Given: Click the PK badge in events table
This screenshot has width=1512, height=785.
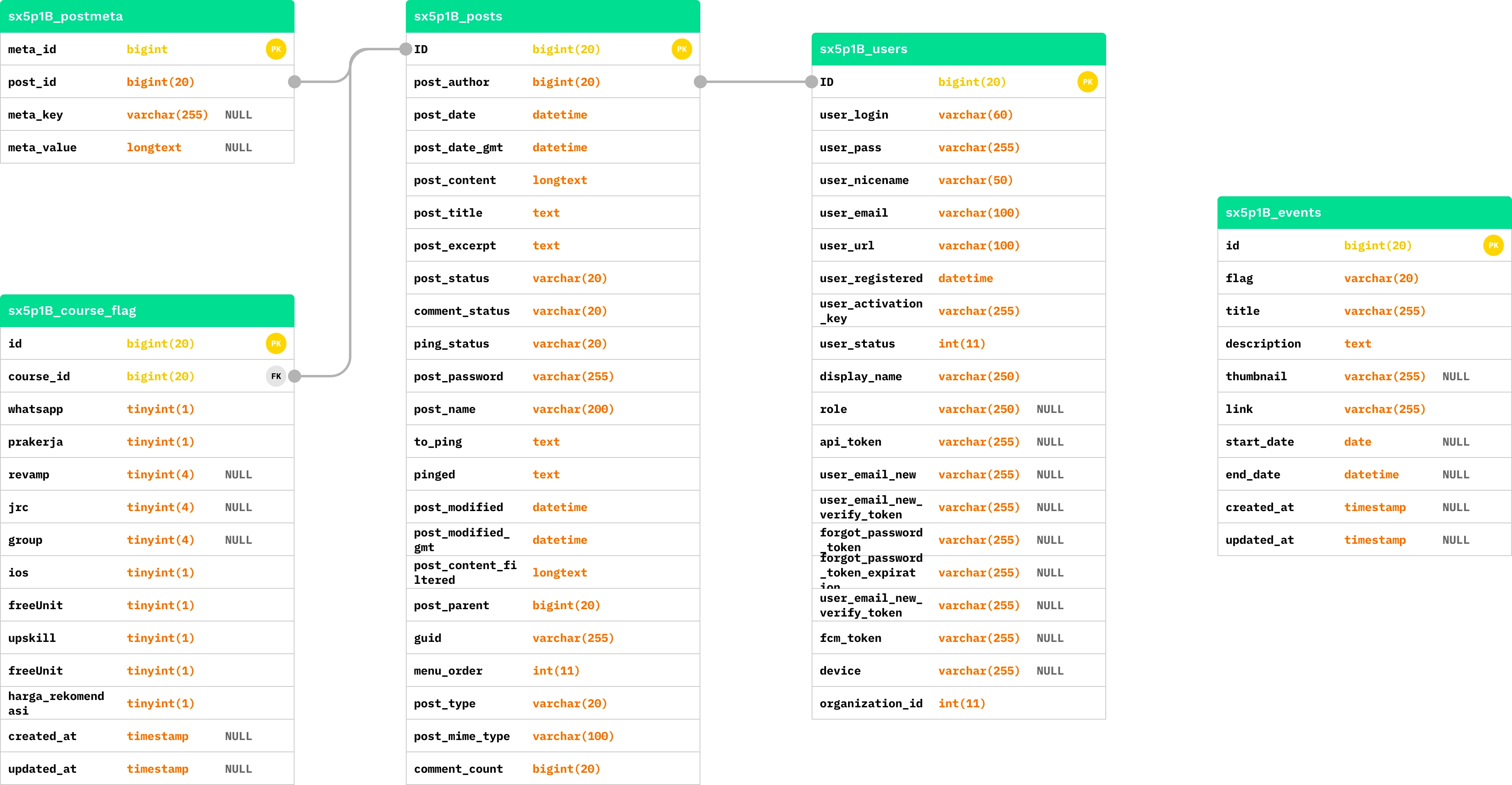Looking at the screenshot, I should point(1493,245).
